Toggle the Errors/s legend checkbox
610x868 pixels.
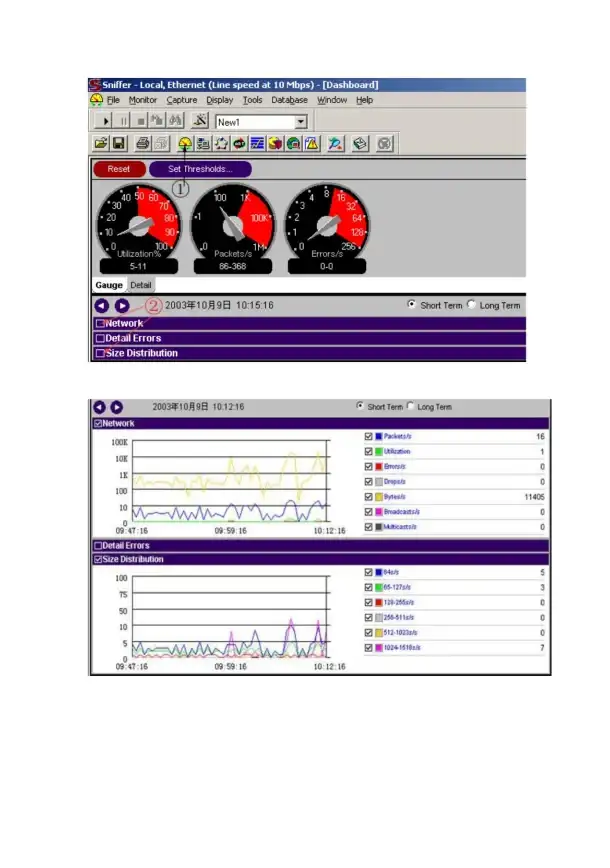[368, 467]
